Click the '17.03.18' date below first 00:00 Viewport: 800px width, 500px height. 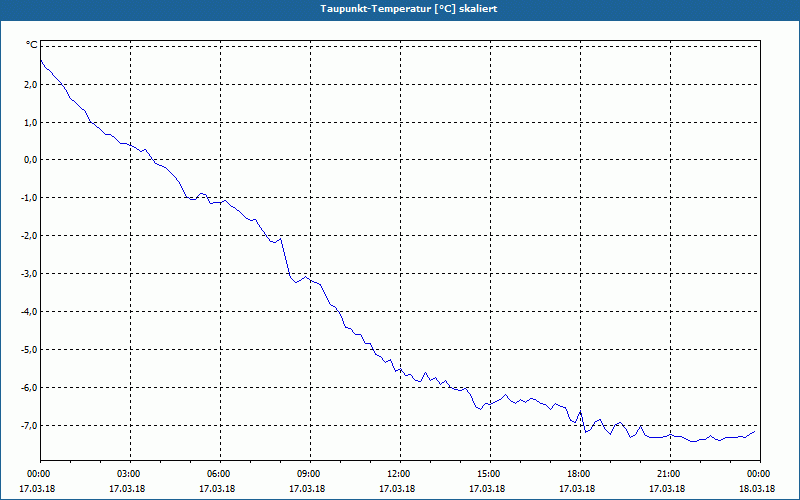coord(37,488)
